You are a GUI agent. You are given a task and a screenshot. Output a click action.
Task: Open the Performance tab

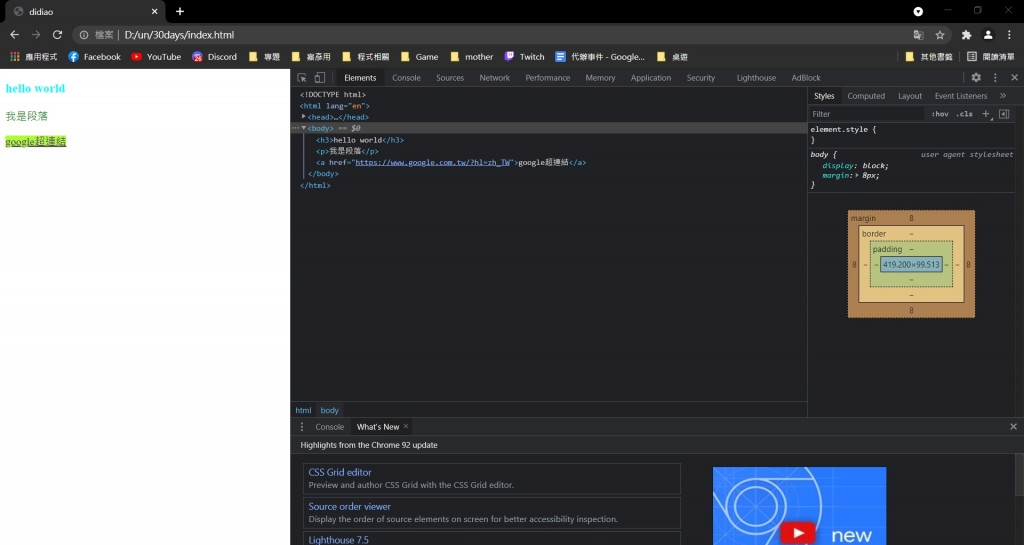pos(547,78)
